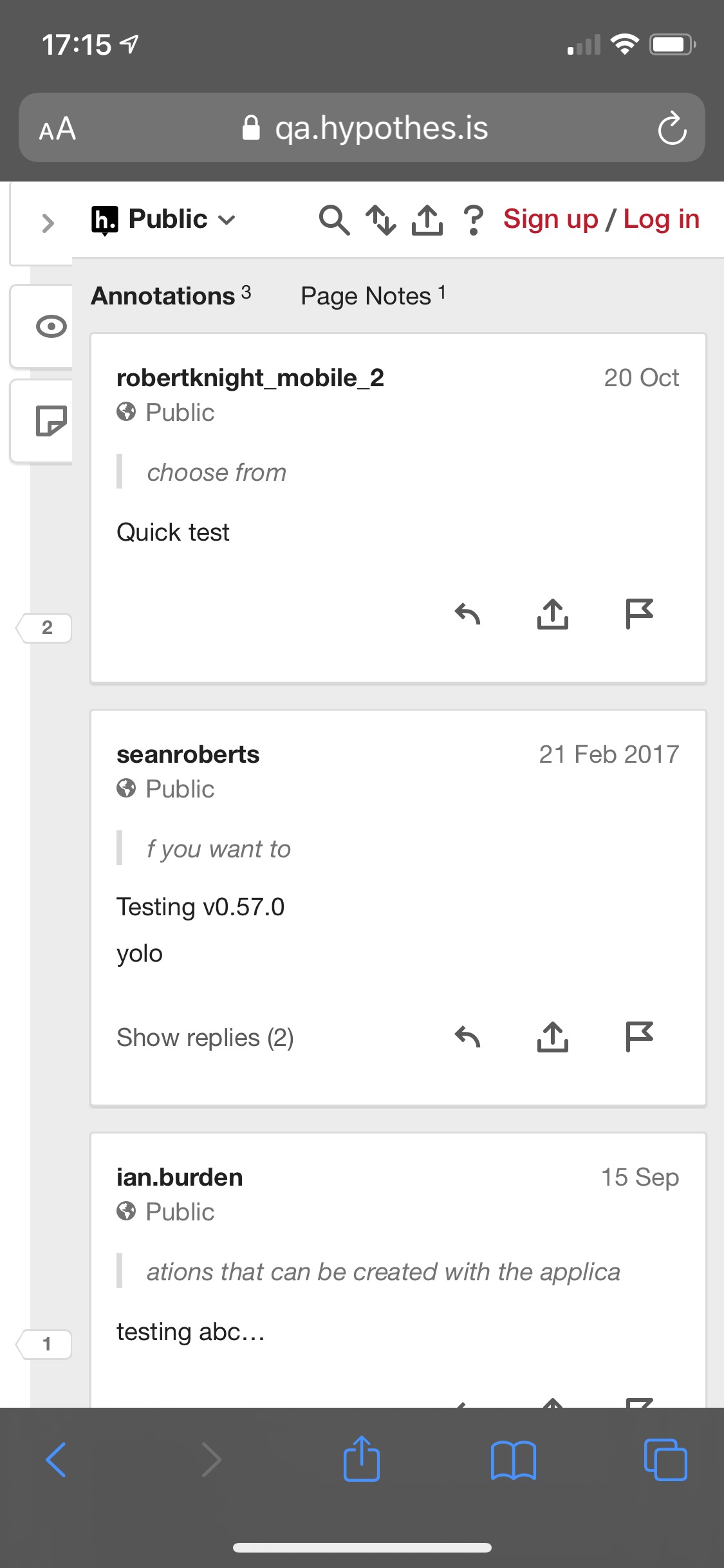Toggle highlights visibility with the eye icon
This screenshot has height=1568, width=724.
click(50, 326)
